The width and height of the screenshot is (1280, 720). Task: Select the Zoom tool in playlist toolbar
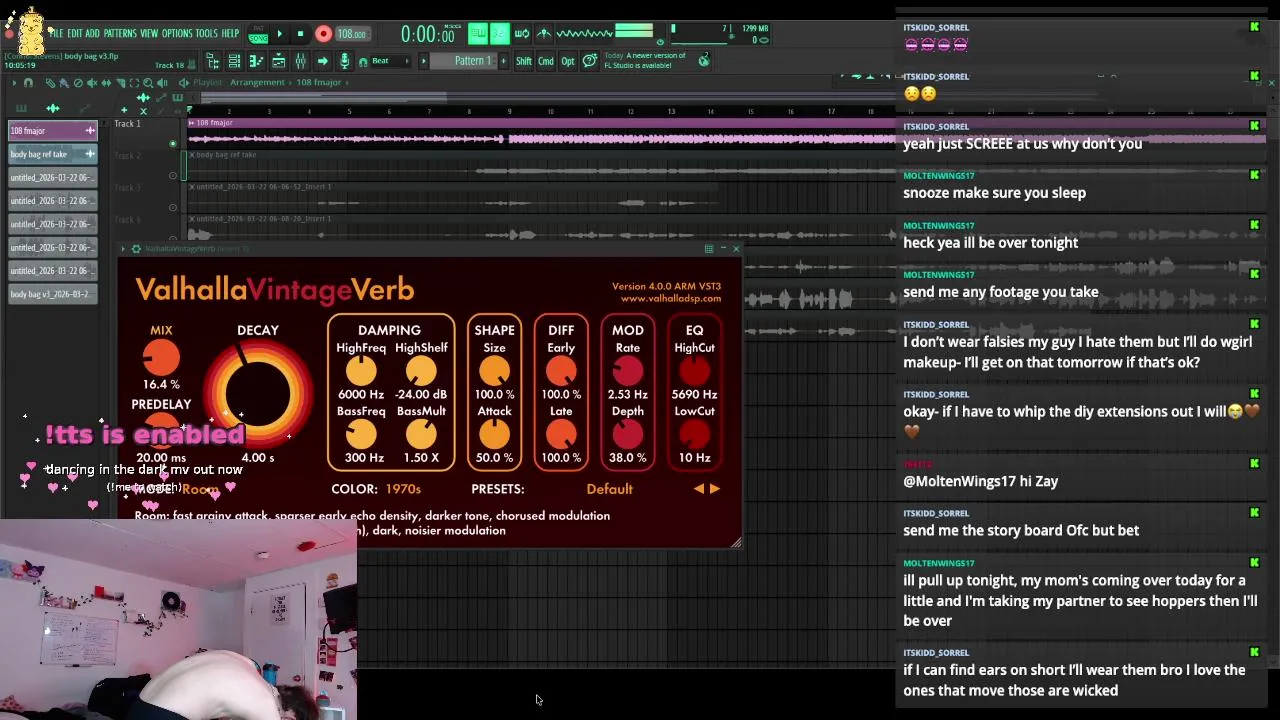coord(148,83)
